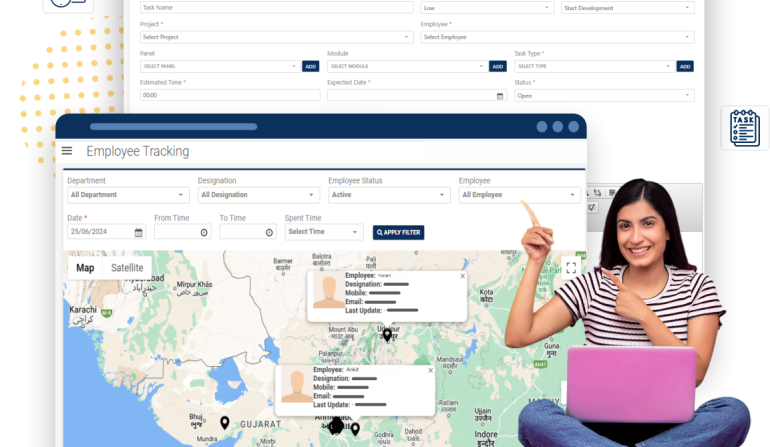Click the Date field showing 25/06/2024
The height and width of the screenshot is (447, 770).
(106, 232)
